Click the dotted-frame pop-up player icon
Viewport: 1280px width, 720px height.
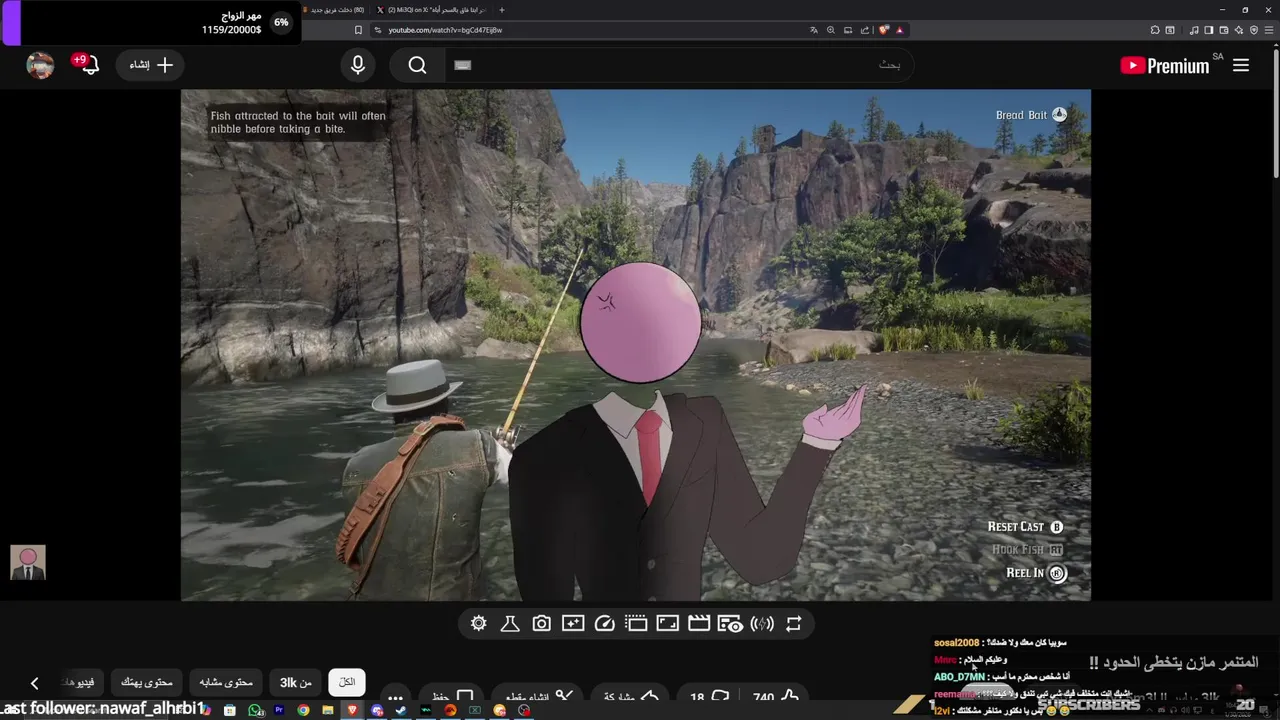(x=636, y=623)
